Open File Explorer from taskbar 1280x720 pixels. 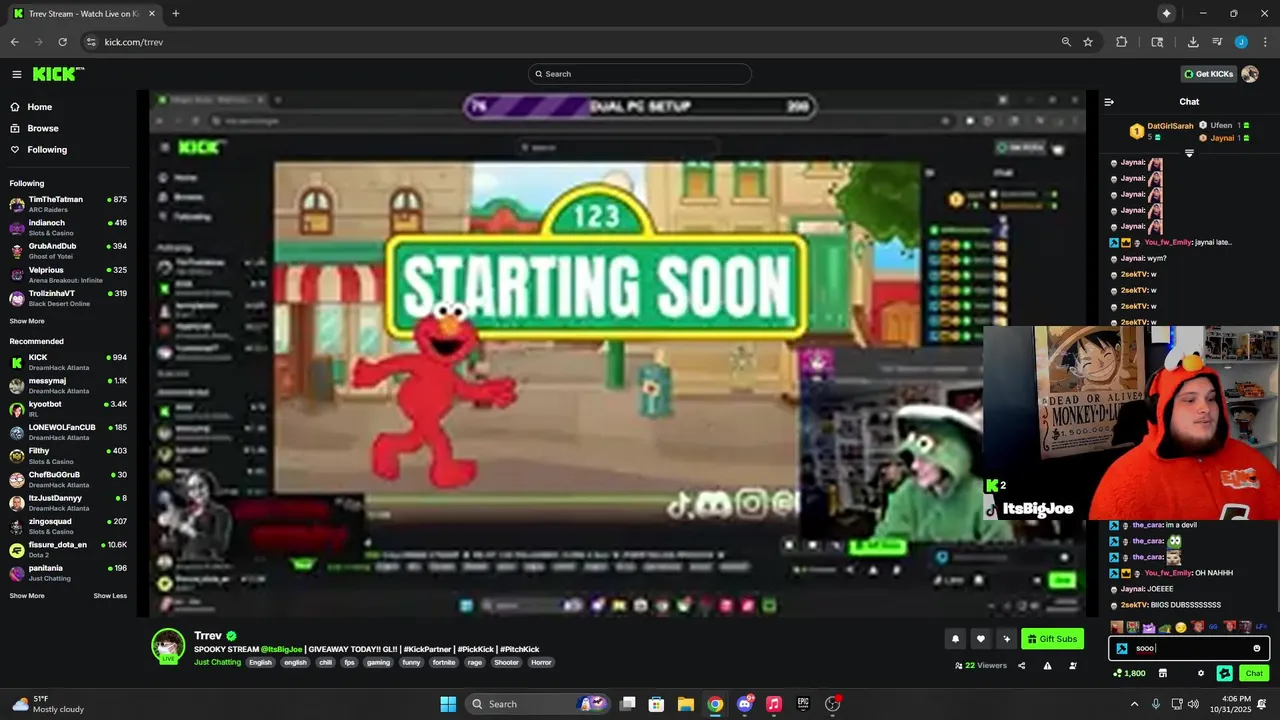[x=685, y=704]
